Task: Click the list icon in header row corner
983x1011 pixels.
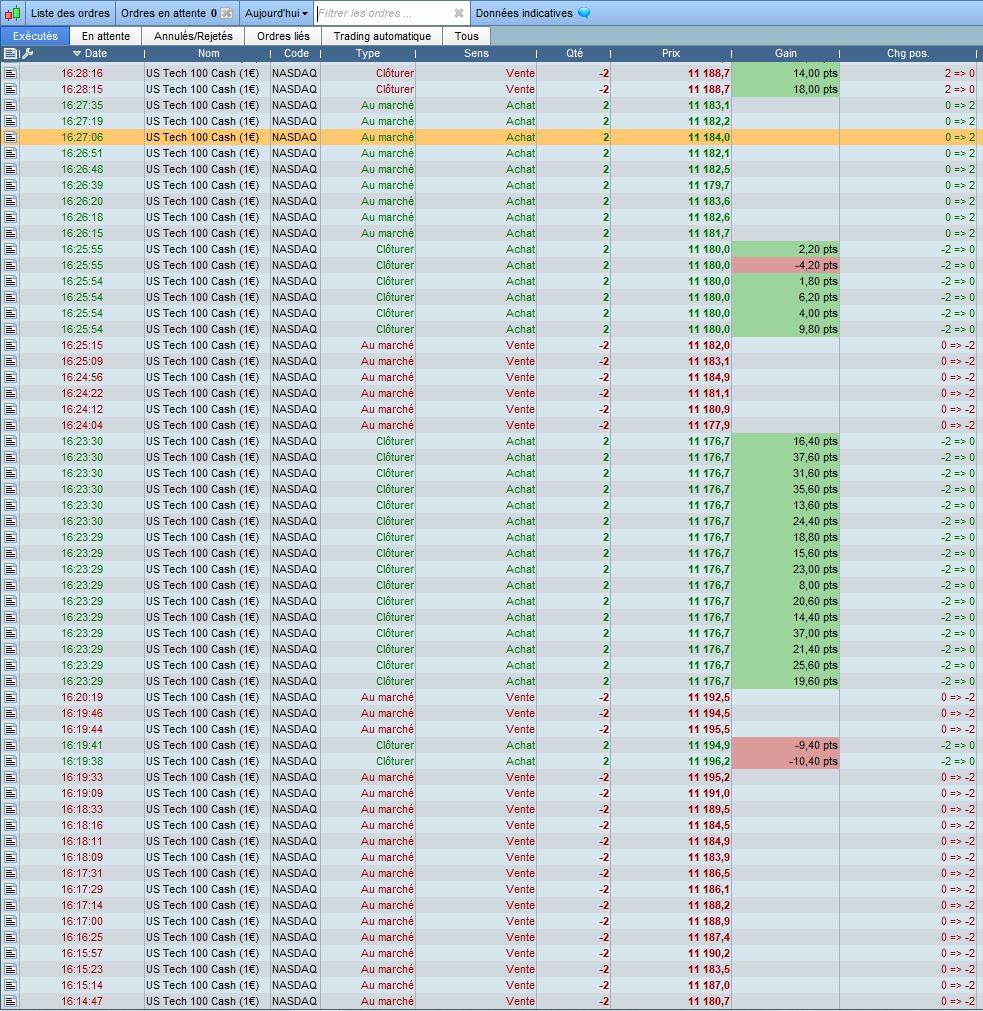Action: (x=10, y=54)
